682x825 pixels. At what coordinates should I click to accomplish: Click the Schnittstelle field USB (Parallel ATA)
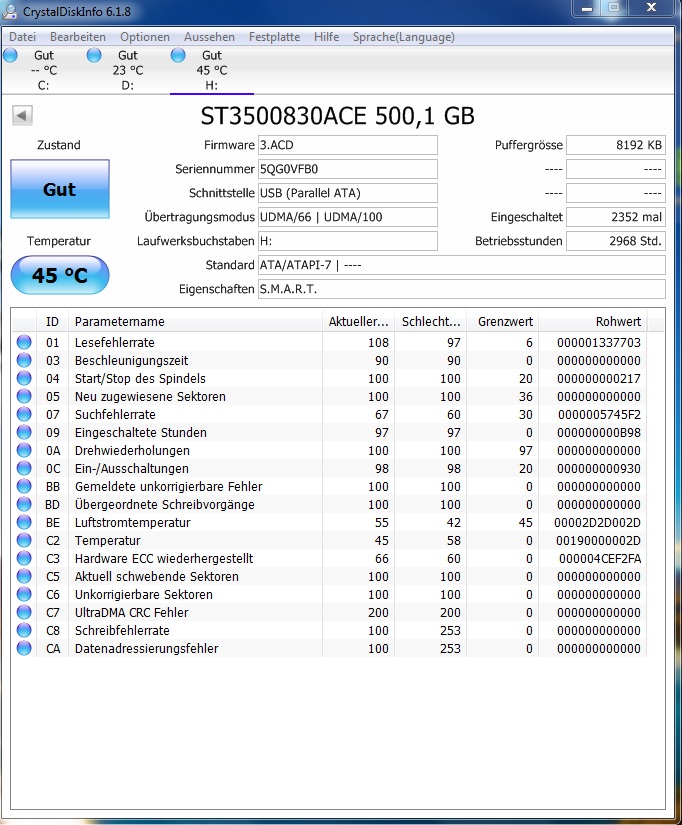pos(348,193)
